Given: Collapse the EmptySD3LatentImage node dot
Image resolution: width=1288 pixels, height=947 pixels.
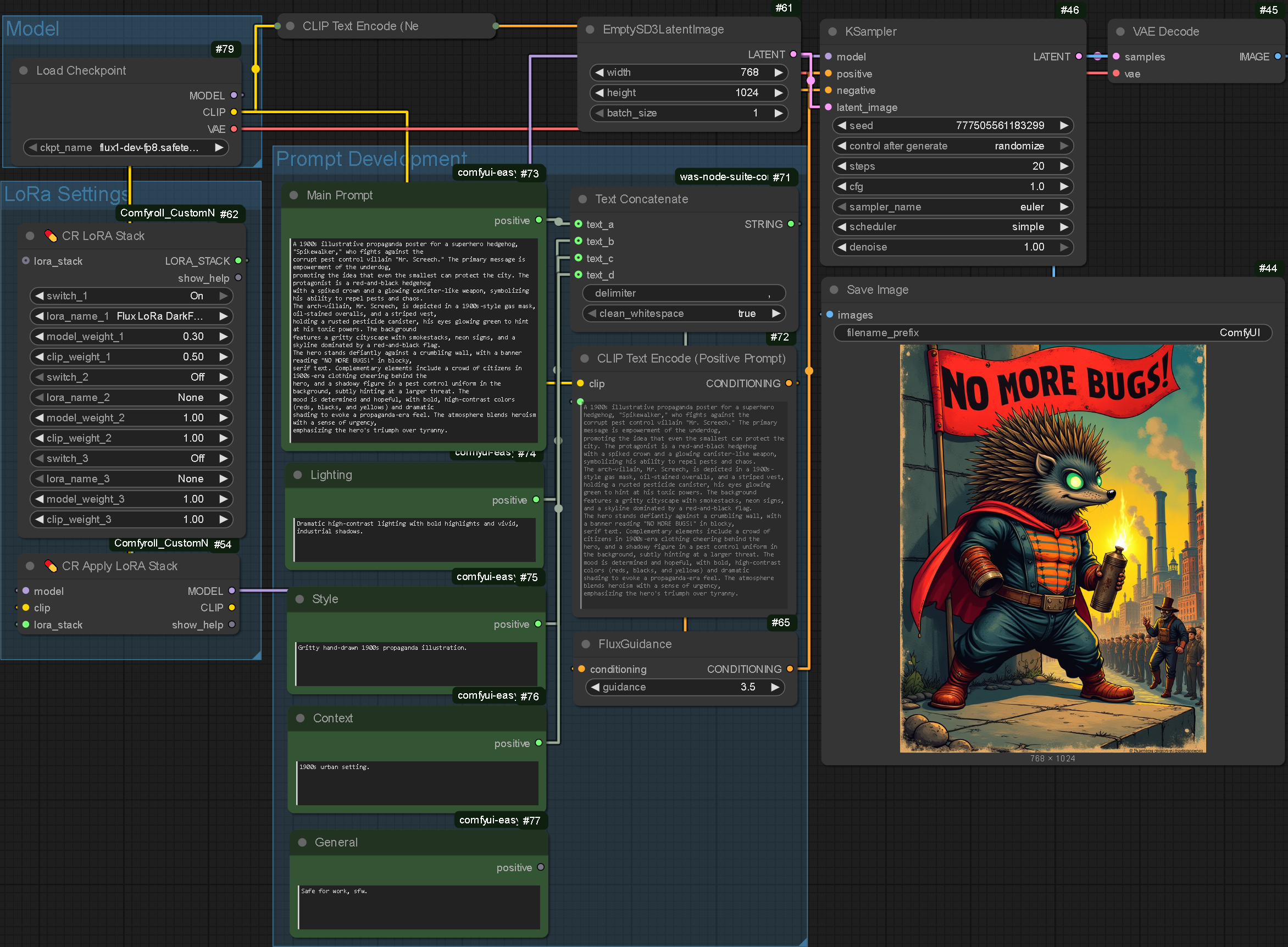Looking at the screenshot, I should [590, 29].
